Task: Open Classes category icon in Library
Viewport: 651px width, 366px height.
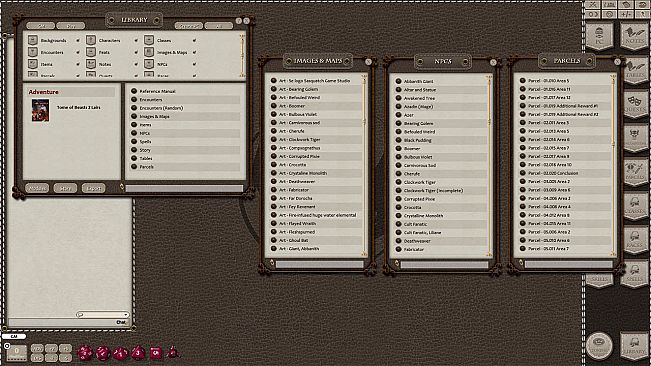Action: 149,40
